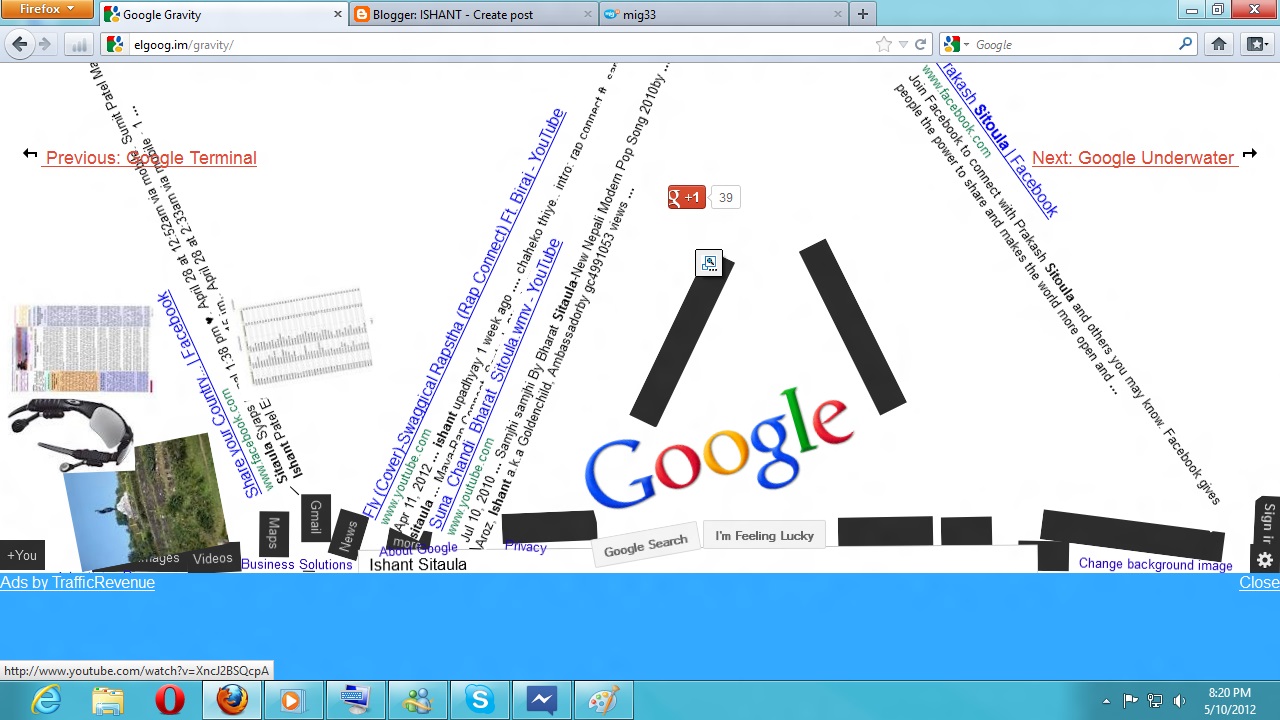Open the URL history dropdown arrow
The height and width of the screenshot is (720, 1280).
tap(903, 44)
